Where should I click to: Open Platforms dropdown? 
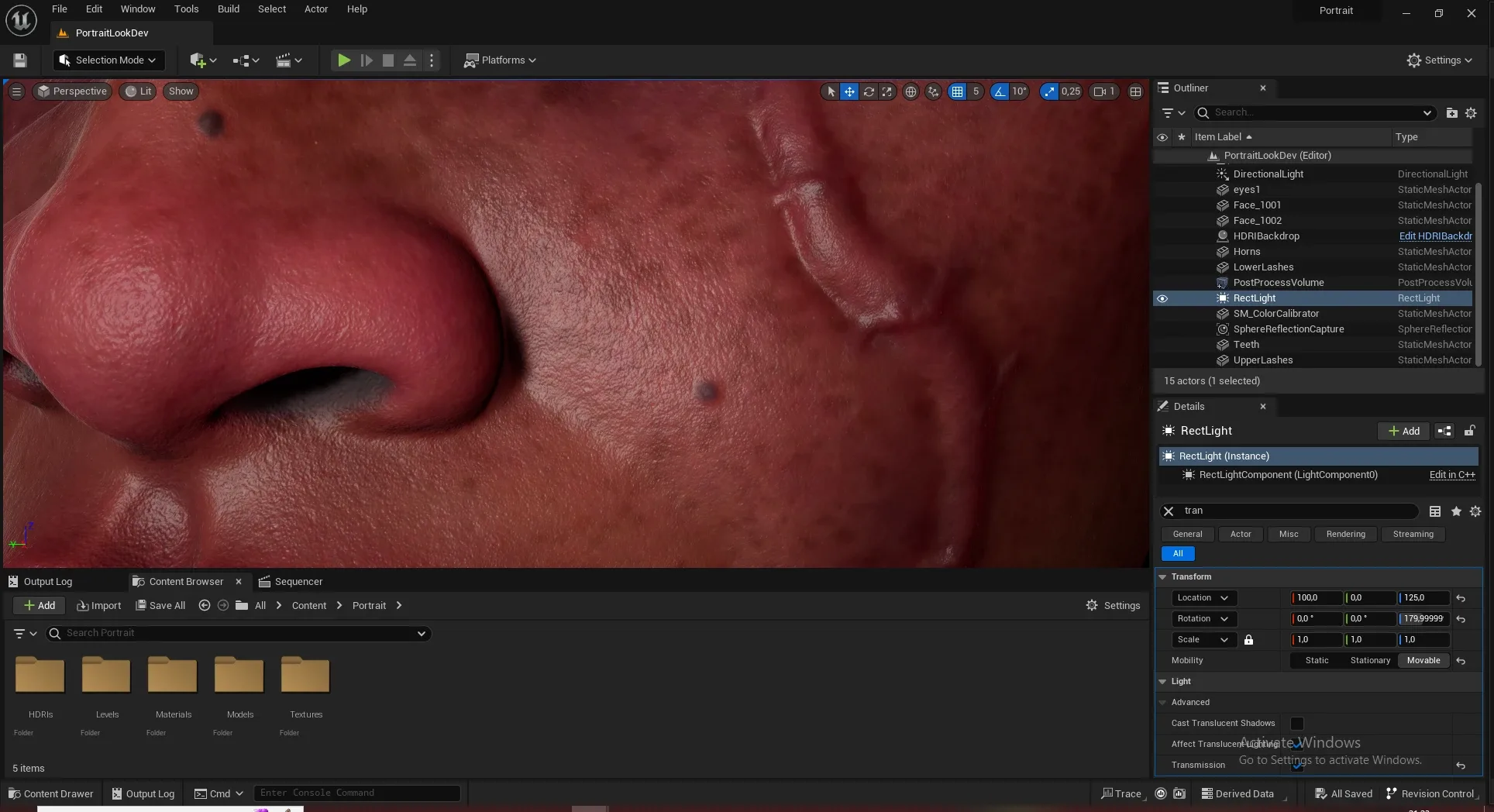500,60
